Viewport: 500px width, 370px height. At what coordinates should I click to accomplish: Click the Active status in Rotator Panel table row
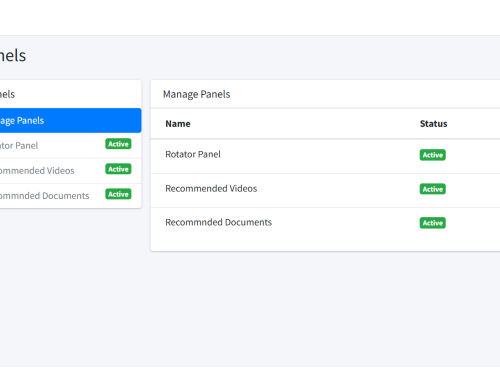433,155
